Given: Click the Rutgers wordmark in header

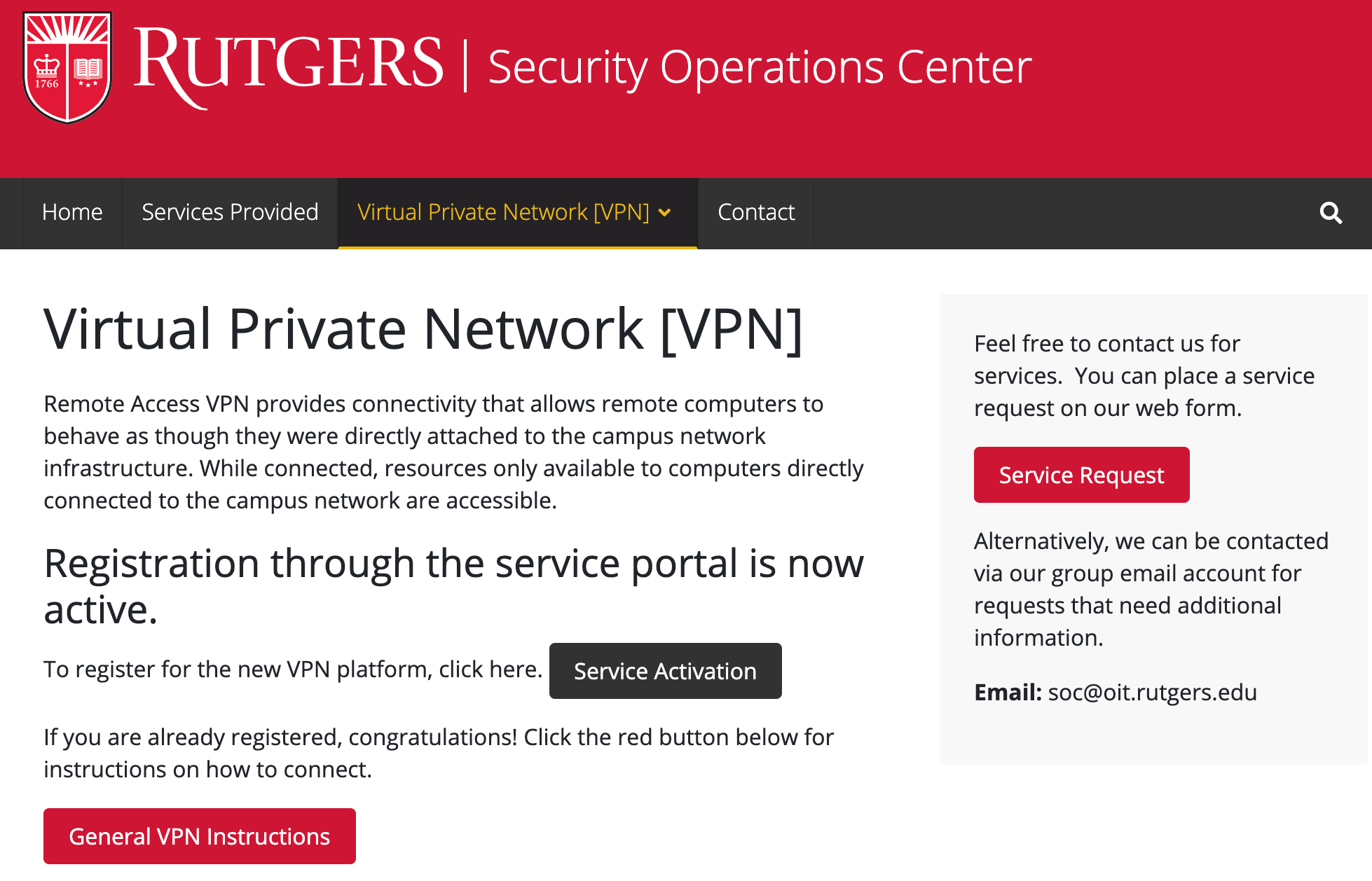Looking at the screenshot, I should 288,64.
